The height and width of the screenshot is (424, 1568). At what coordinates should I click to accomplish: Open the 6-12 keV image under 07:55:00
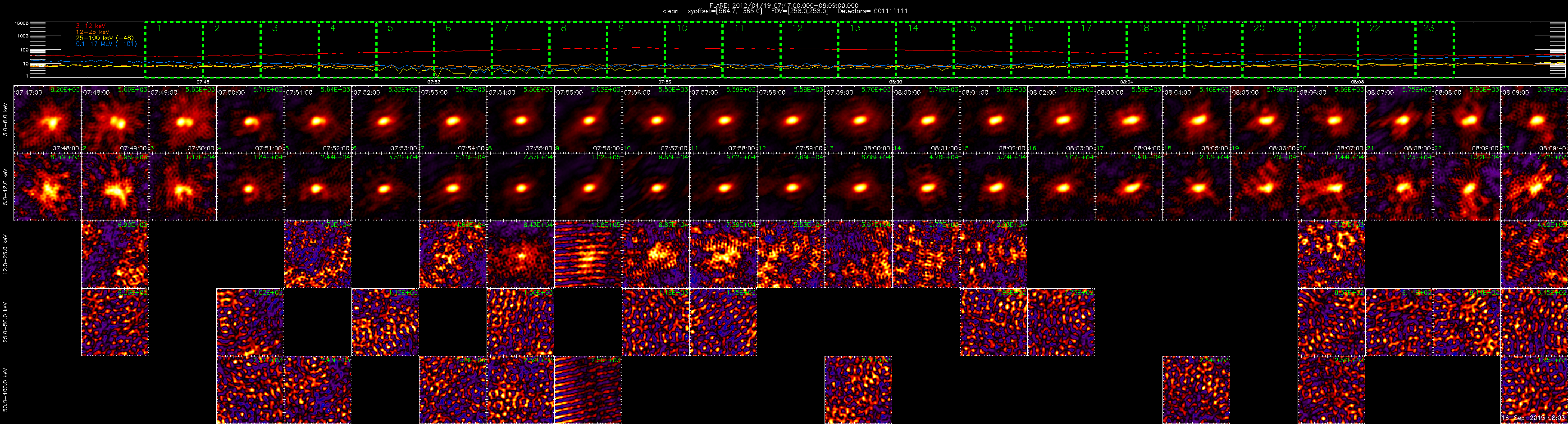[588, 186]
